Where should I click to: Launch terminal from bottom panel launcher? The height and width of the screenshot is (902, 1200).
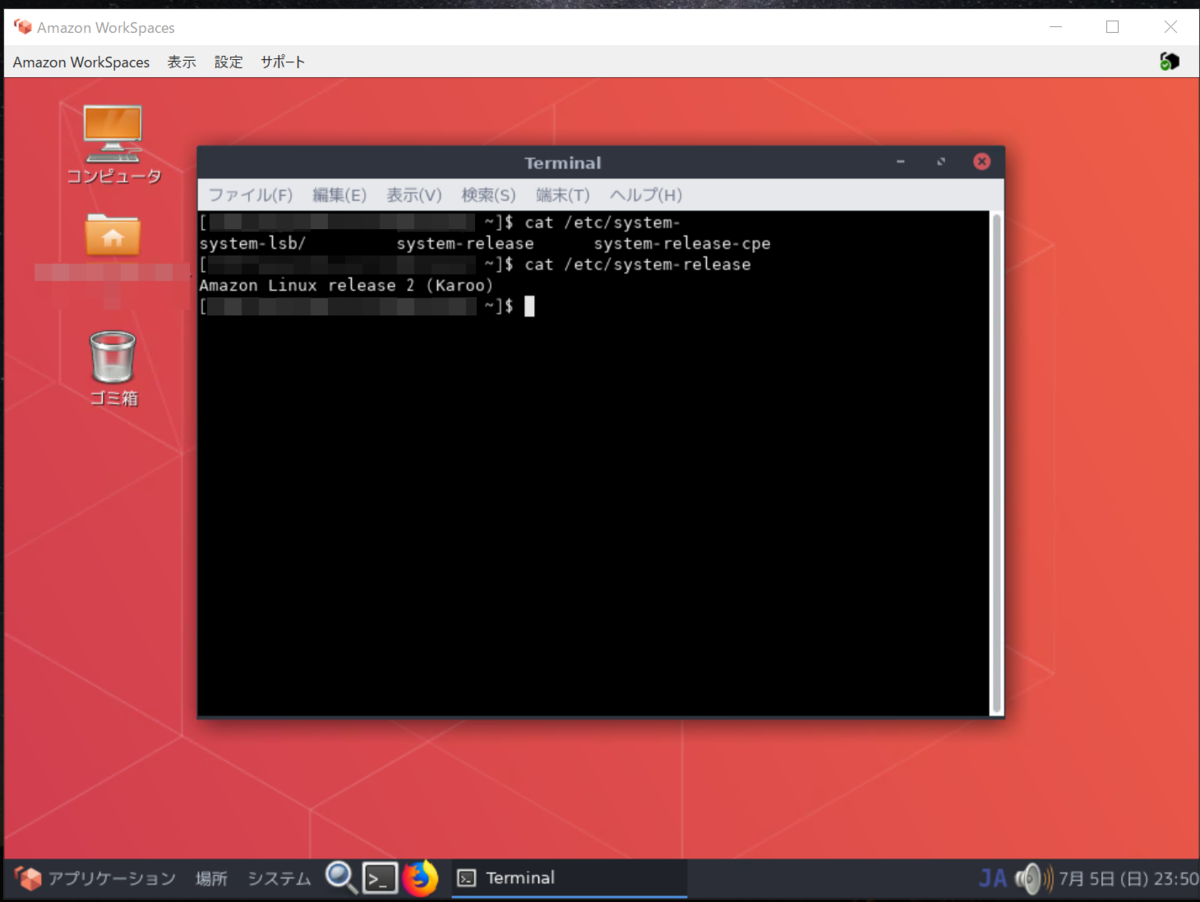(380, 878)
